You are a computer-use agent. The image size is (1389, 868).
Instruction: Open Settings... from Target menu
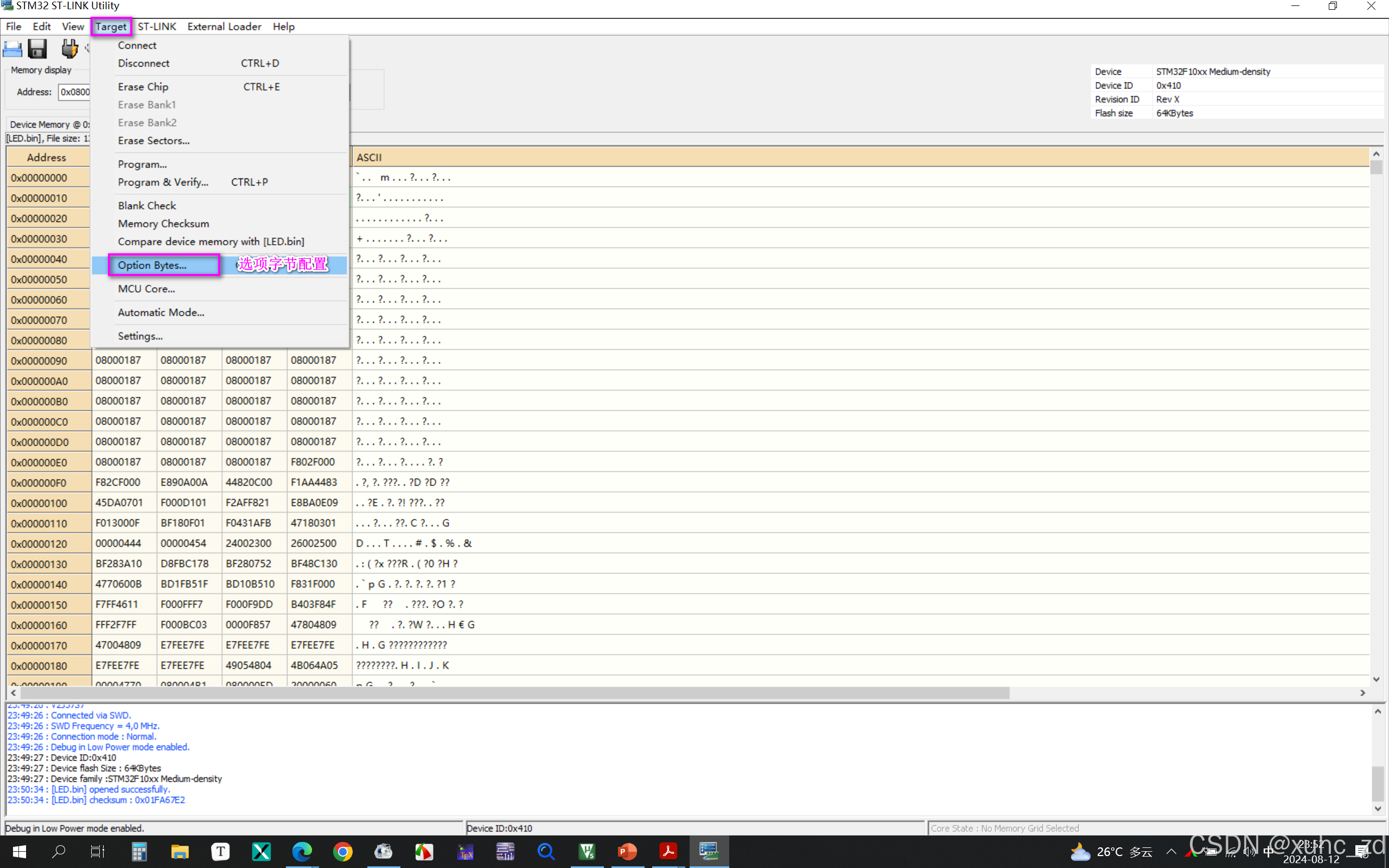[219, 336]
